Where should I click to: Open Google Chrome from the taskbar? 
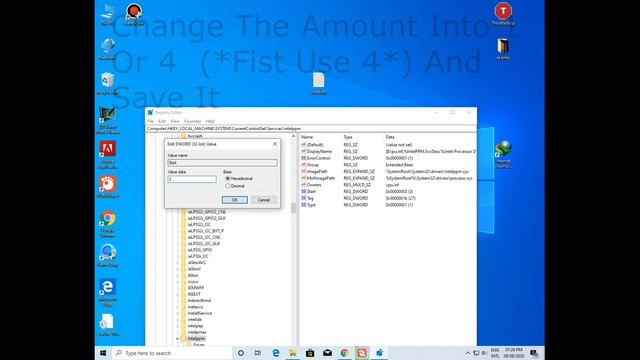[344, 353]
